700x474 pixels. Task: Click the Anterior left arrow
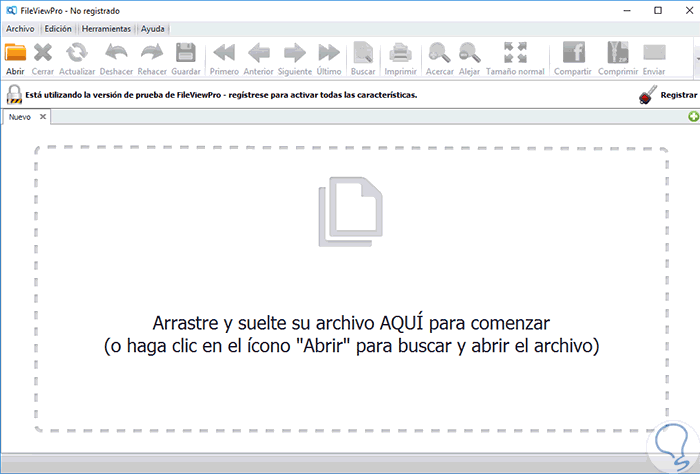[258, 53]
